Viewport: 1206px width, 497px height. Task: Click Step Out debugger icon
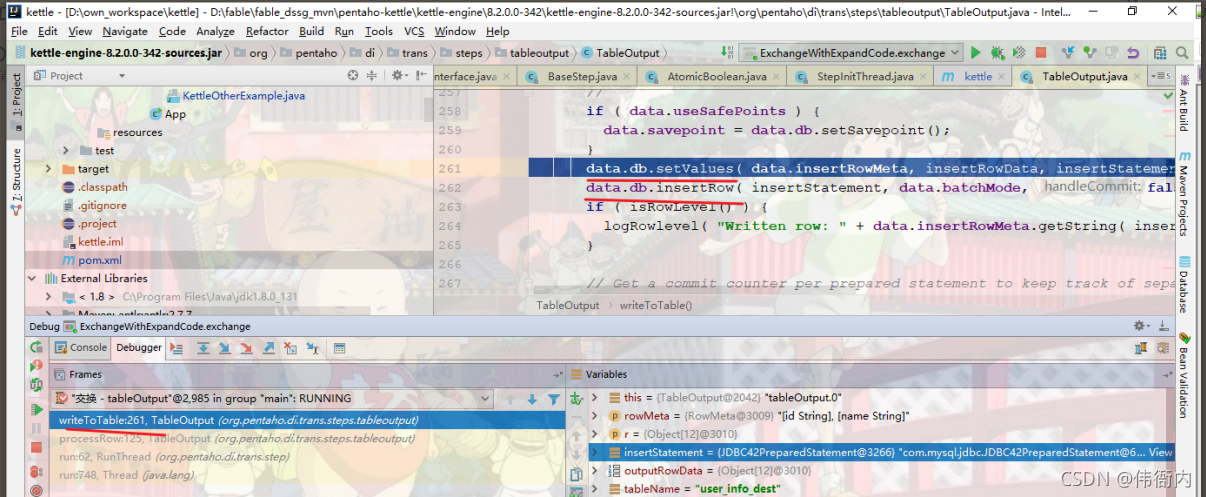click(x=268, y=348)
